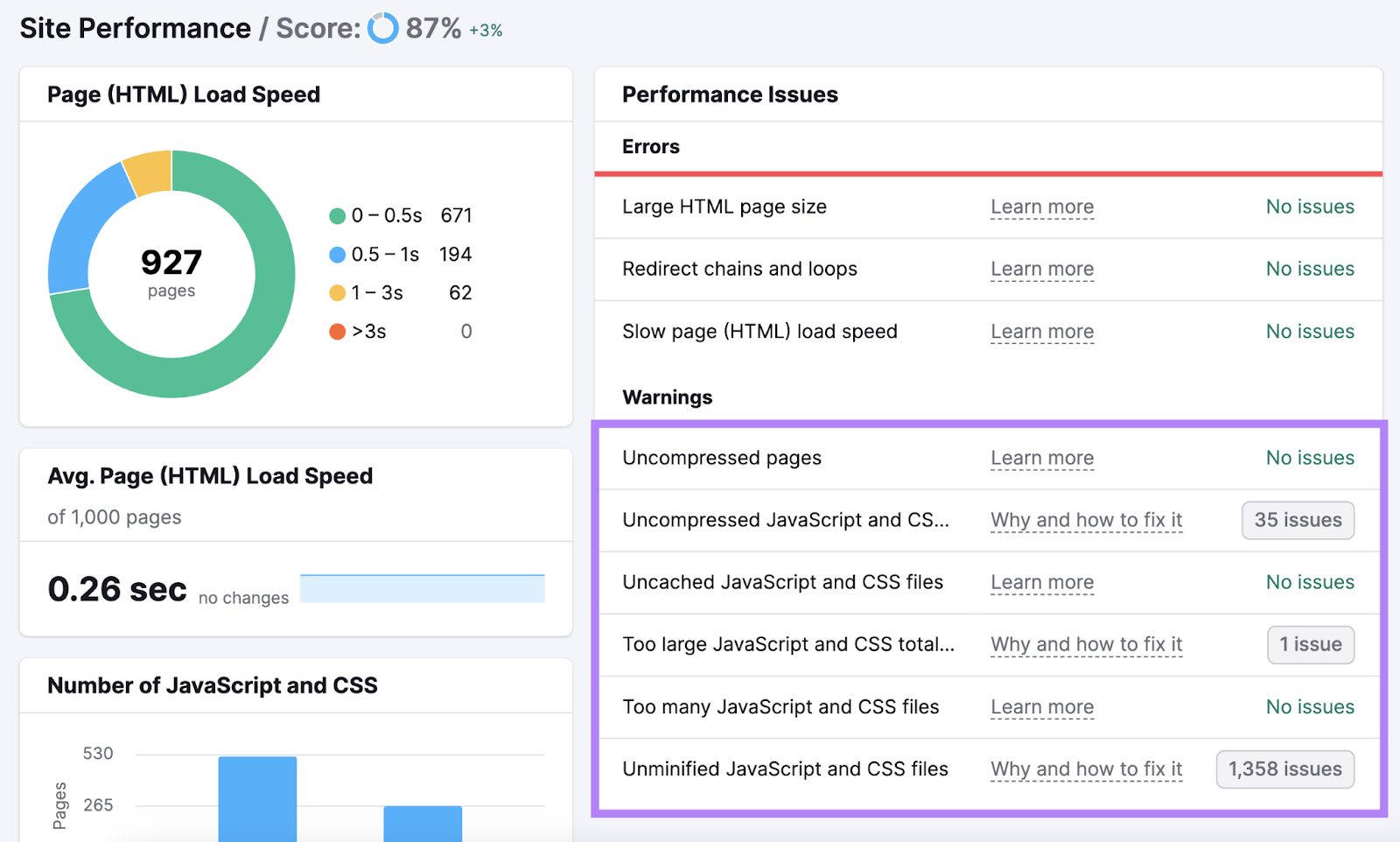Viewport: 1400px width, 842px height.
Task: Click the circular score ring icon
Action: click(x=383, y=29)
